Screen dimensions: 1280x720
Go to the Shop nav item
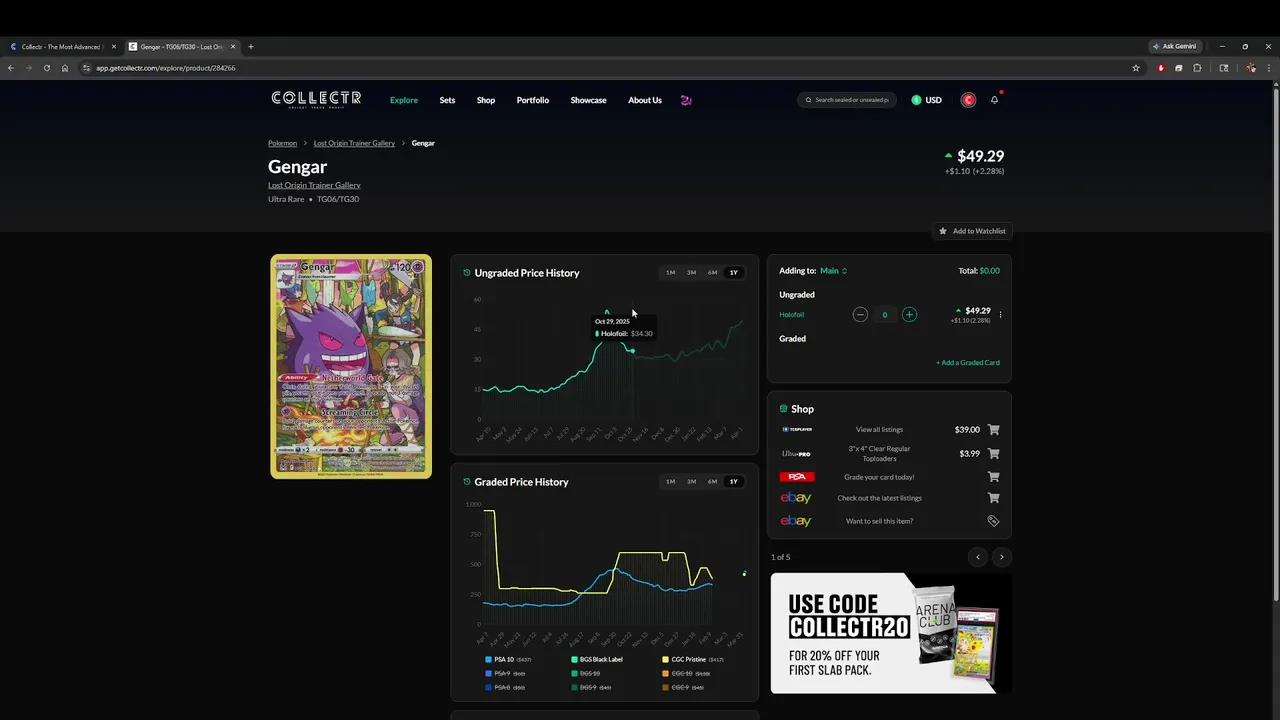[486, 100]
